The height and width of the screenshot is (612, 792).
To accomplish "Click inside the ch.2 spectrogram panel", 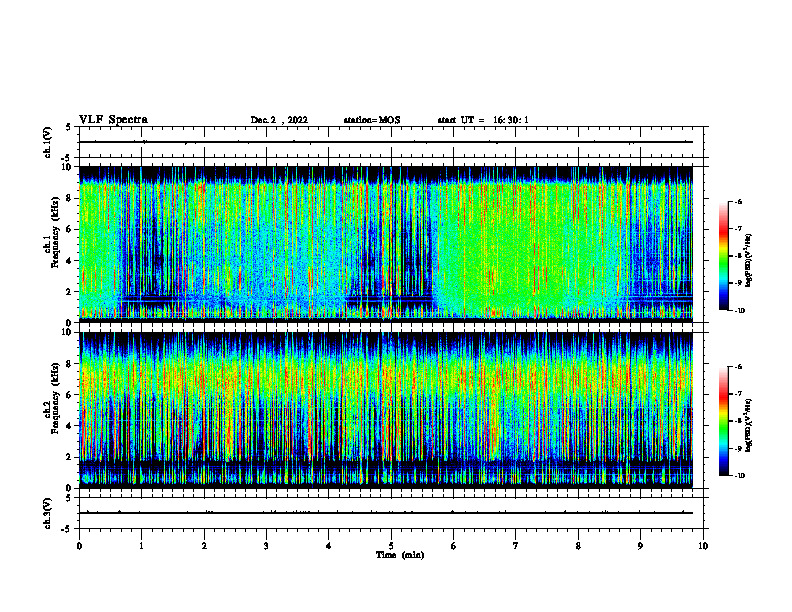I will pyautogui.click(x=386, y=410).
